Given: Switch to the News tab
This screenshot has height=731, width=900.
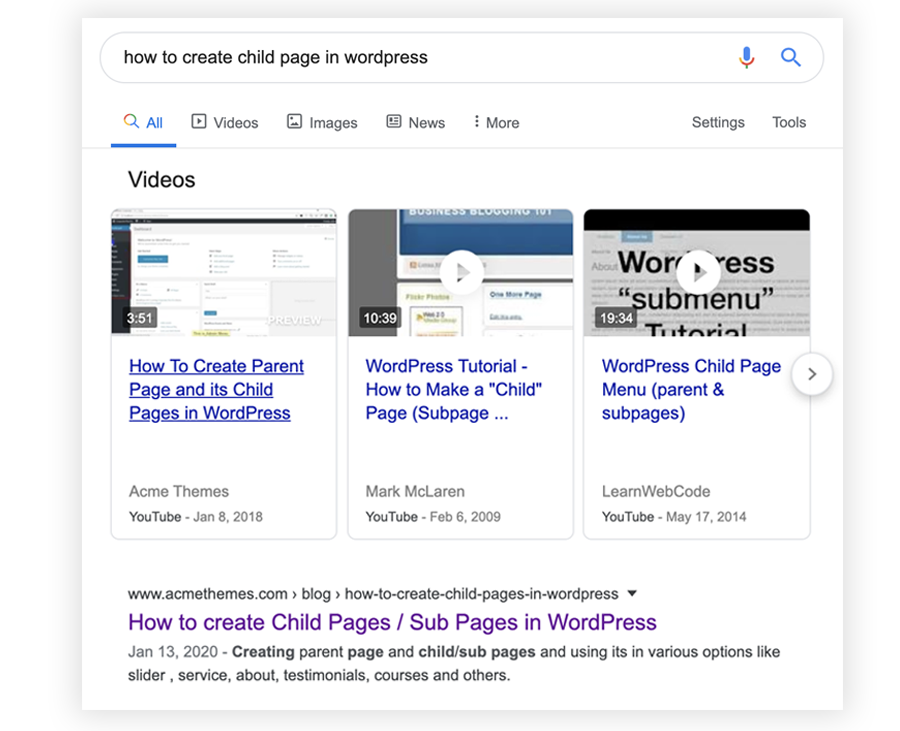Looking at the screenshot, I should click(x=416, y=122).
